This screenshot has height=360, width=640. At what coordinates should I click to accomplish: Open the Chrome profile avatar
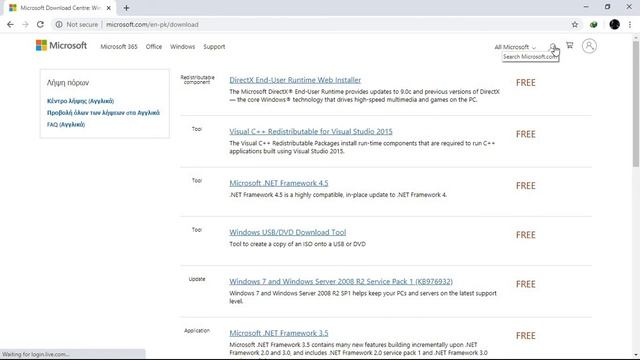(x=614, y=24)
